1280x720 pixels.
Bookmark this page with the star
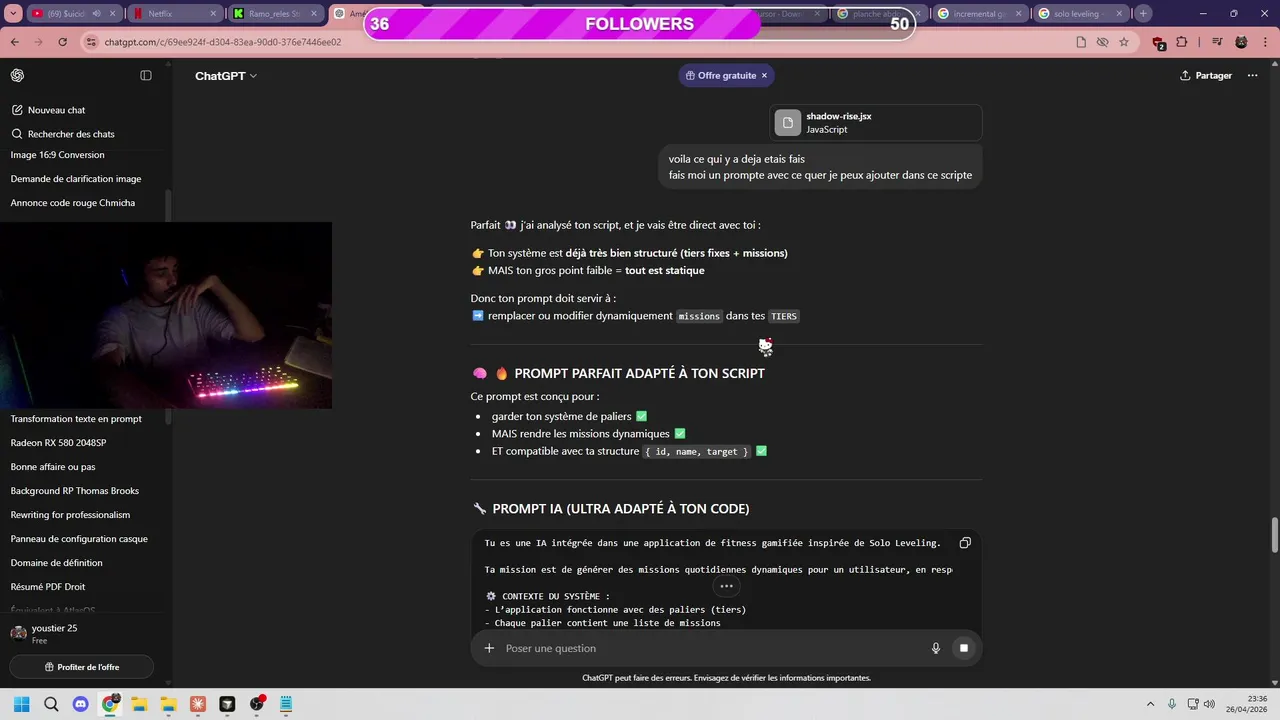click(1124, 42)
